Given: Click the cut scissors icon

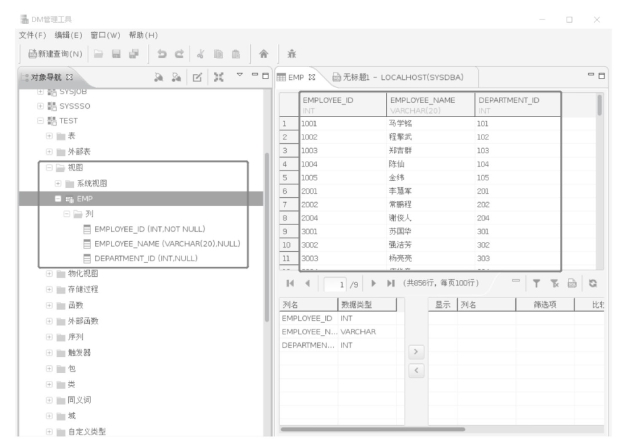Looking at the screenshot, I should tap(201, 54).
